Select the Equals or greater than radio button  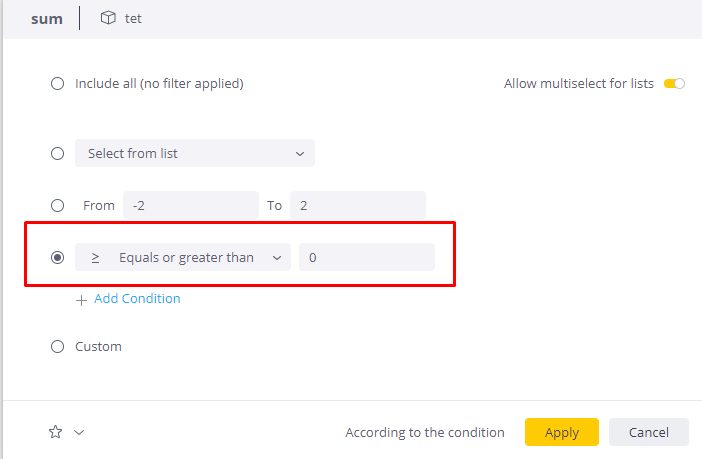(58, 257)
